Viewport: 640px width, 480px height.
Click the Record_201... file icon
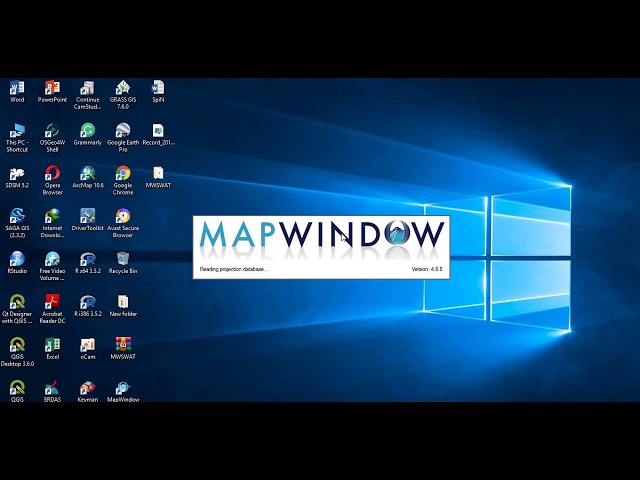[158, 134]
